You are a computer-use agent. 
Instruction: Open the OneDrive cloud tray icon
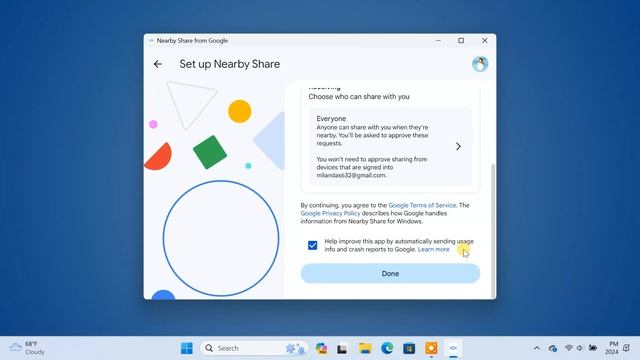click(553, 348)
